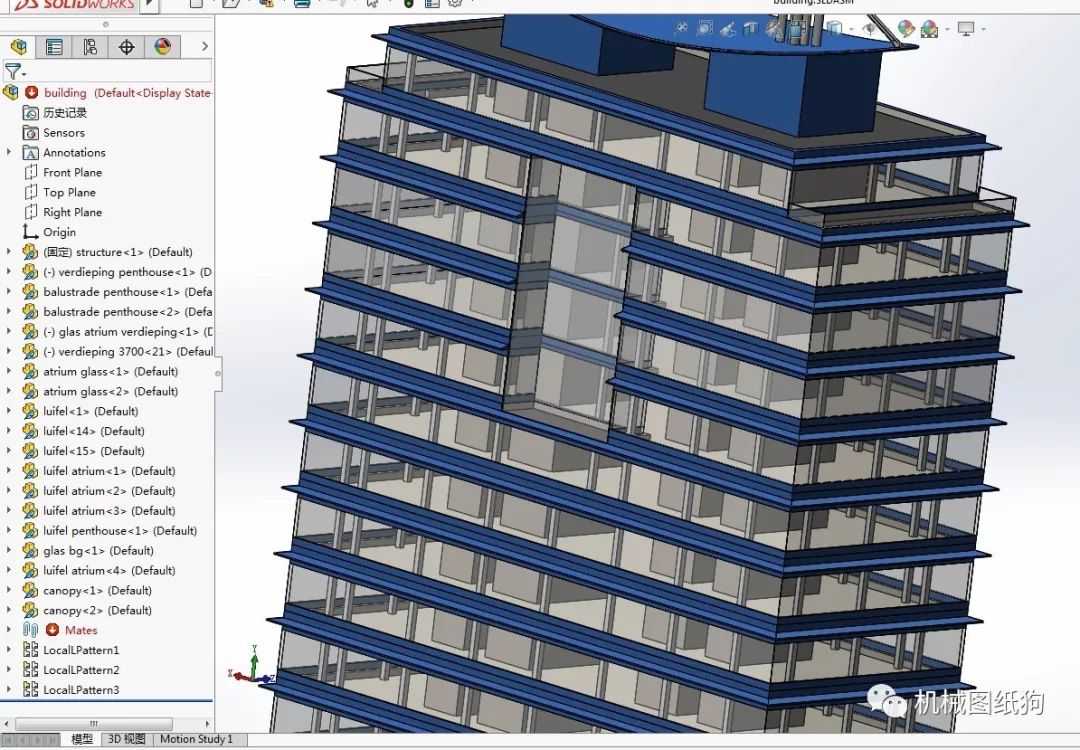1080x750 pixels.
Task: Select LocalLPattern3 feature
Action: [x=81, y=689]
